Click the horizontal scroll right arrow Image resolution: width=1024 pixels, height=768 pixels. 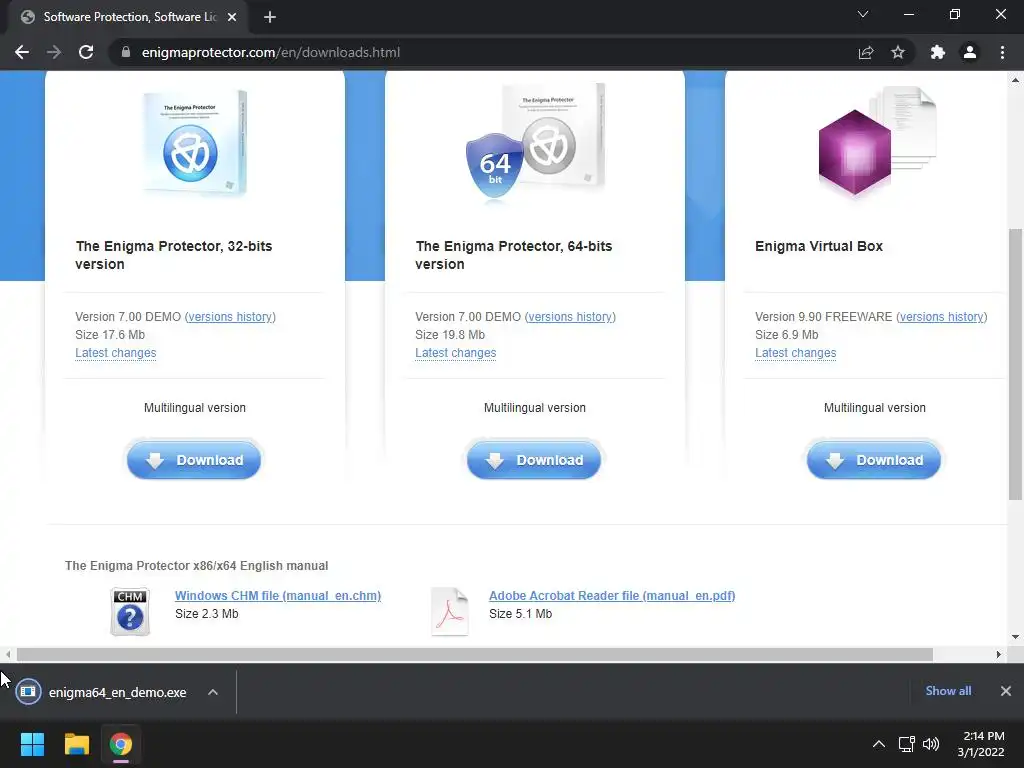coord(999,654)
